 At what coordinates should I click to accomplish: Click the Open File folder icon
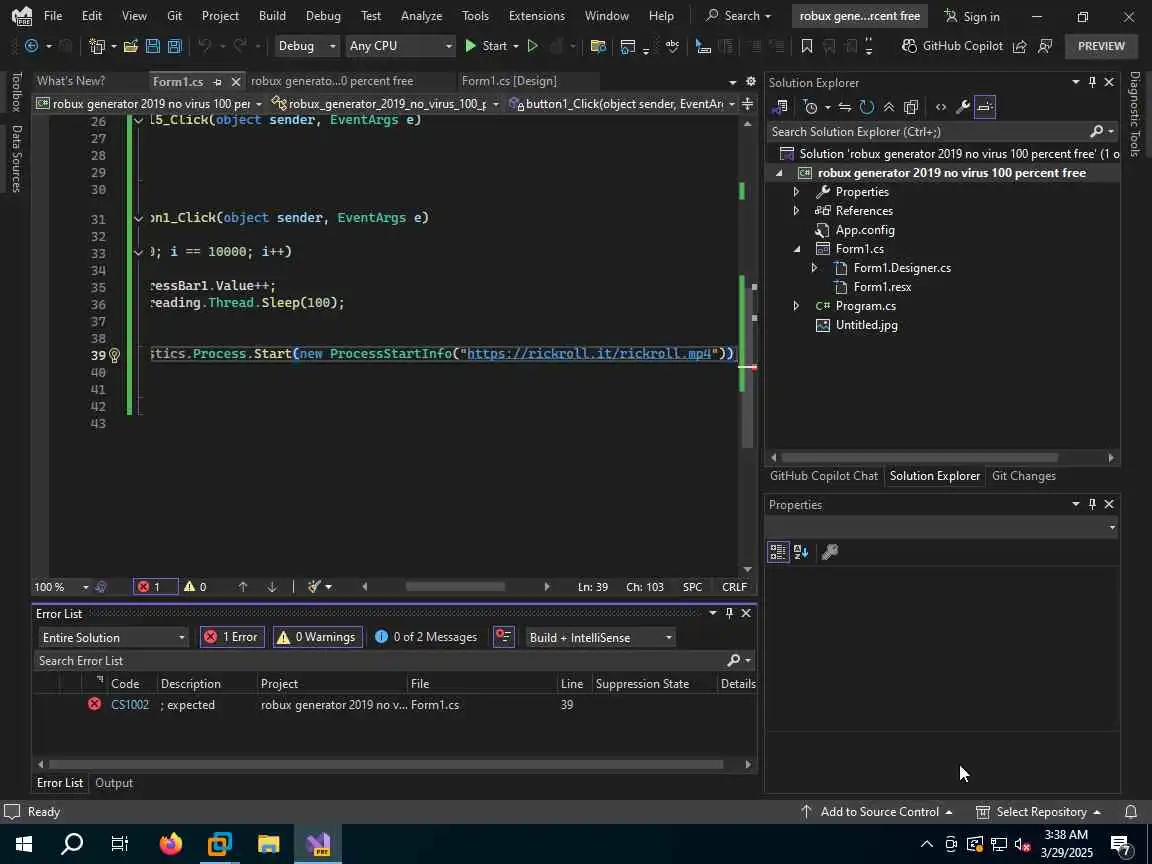tap(131, 46)
